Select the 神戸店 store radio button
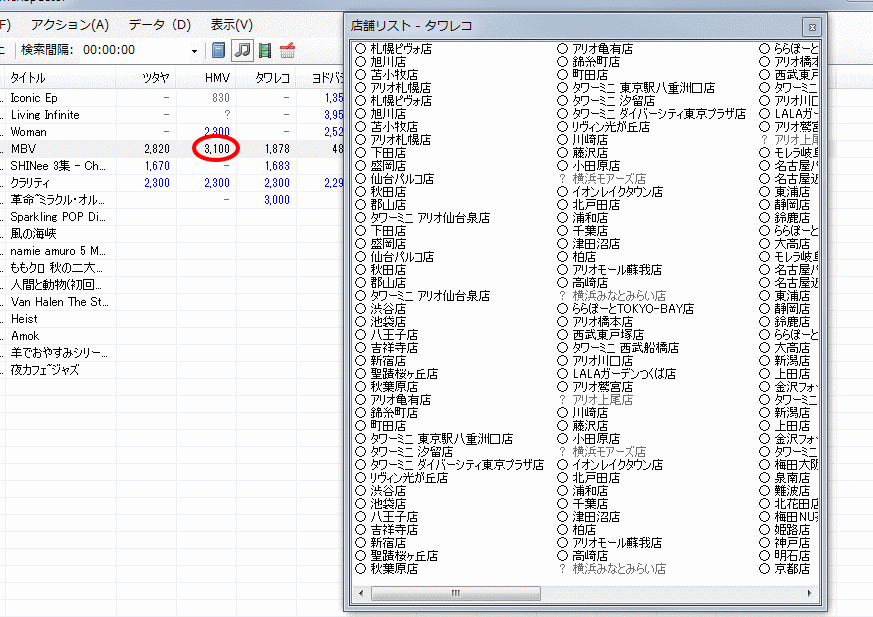873x617 pixels. click(x=764, y=543)
